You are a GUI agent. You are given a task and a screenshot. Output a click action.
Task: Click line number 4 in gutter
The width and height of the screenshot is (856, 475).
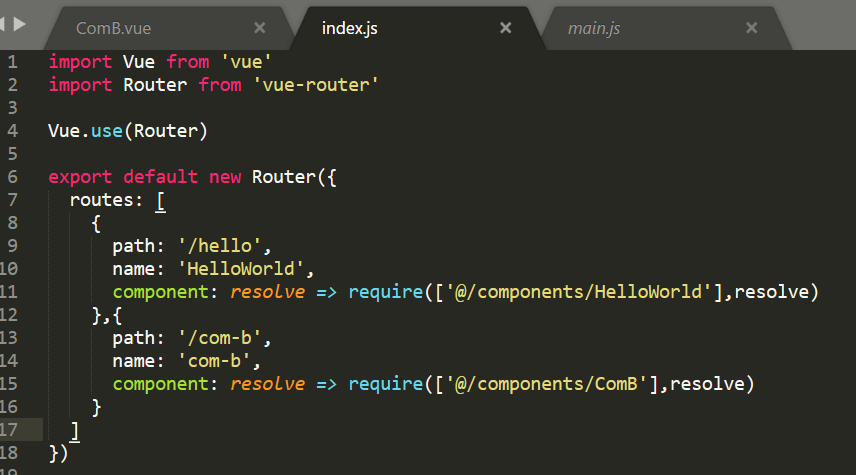[x=13, y=131]
